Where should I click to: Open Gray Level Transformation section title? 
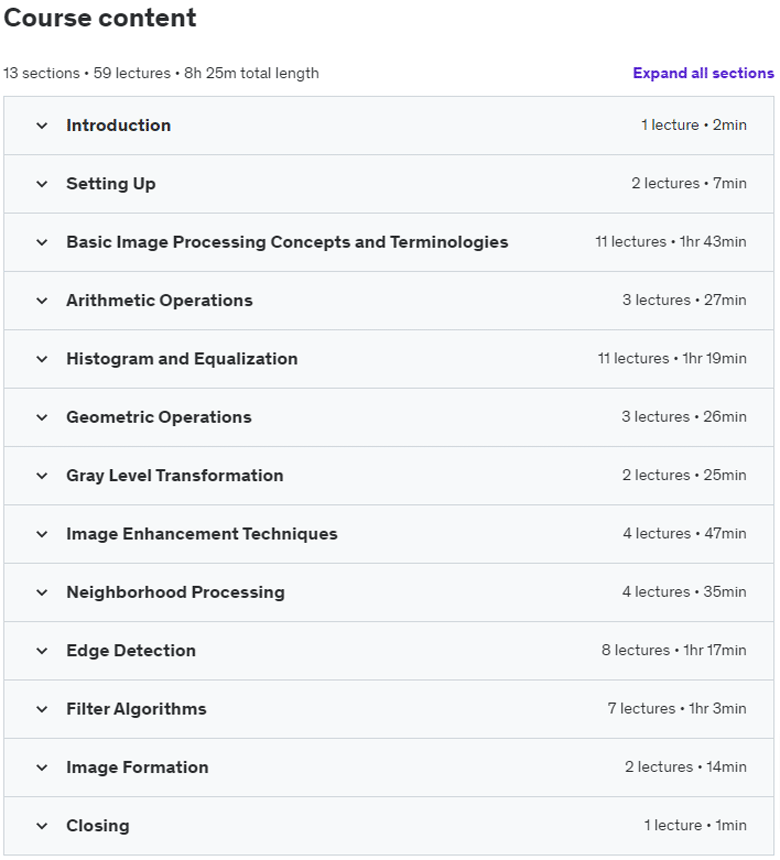pyautogui.click(x=175, y=476)
